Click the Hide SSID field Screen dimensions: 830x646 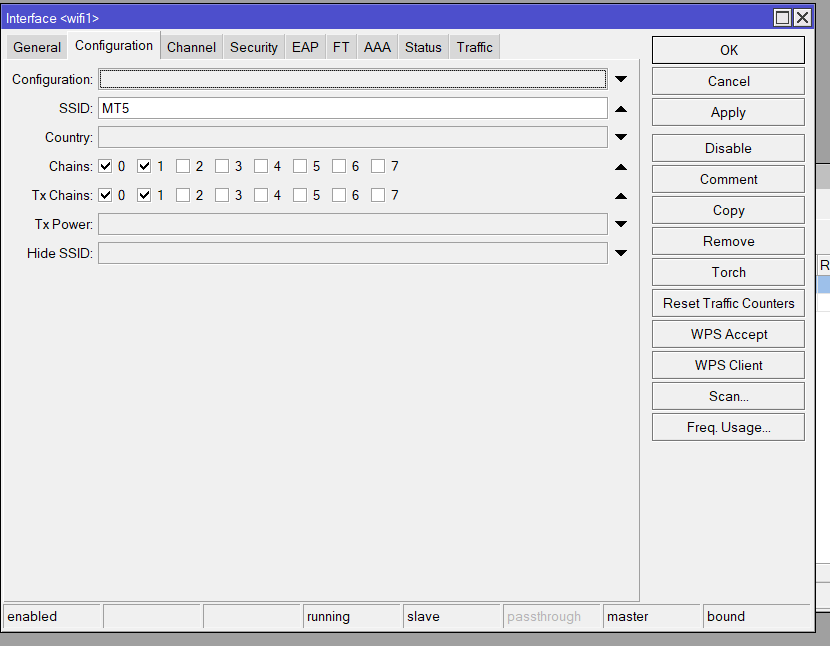(x=353, y=253)
